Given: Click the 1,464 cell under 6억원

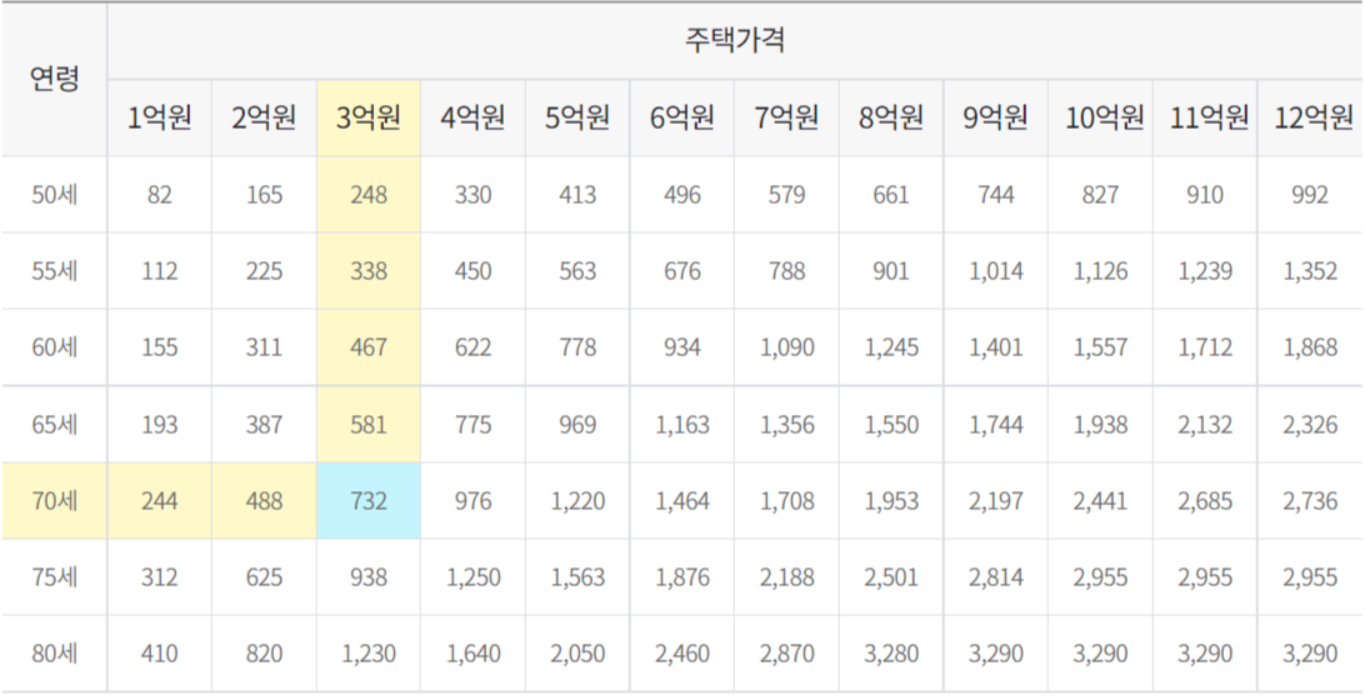Looking at the screenshot, I should 682,501.
